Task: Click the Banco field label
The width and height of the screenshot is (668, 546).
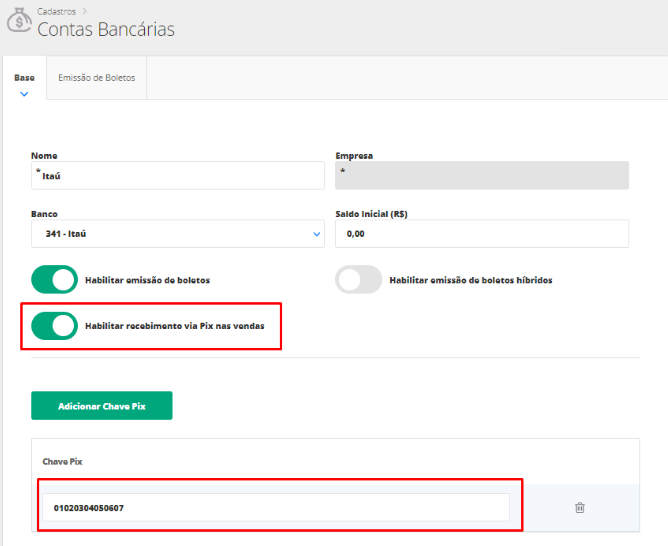Action: [44, 214]
